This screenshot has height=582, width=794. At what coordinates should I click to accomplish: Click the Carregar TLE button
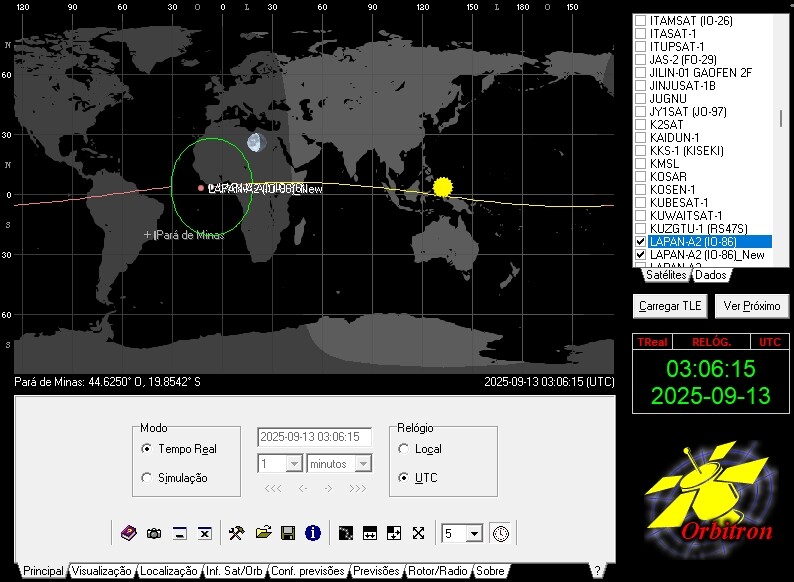coord(672,305)
